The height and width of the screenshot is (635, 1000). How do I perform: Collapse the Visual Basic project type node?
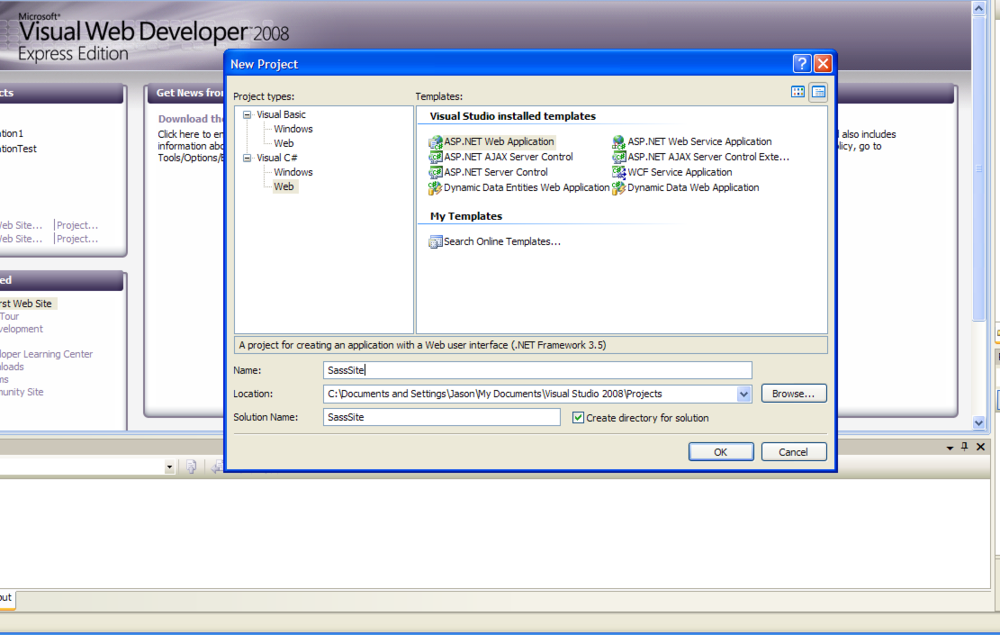247,115
